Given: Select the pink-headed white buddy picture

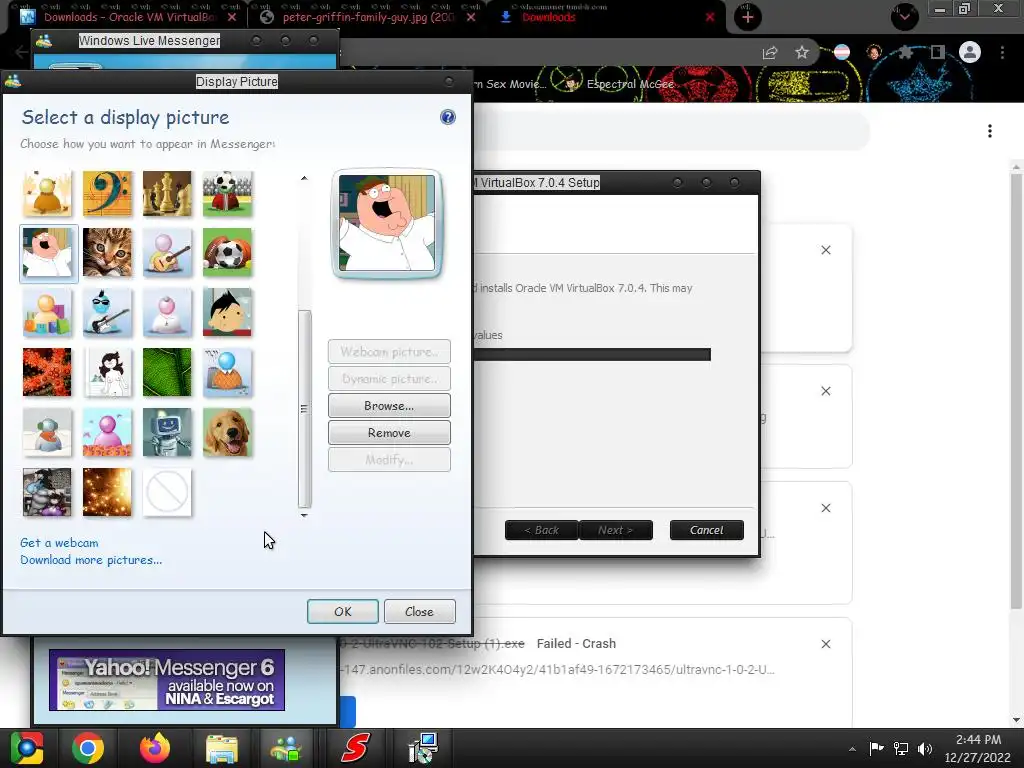Looking at the screenshot, I should pos(167,313).
